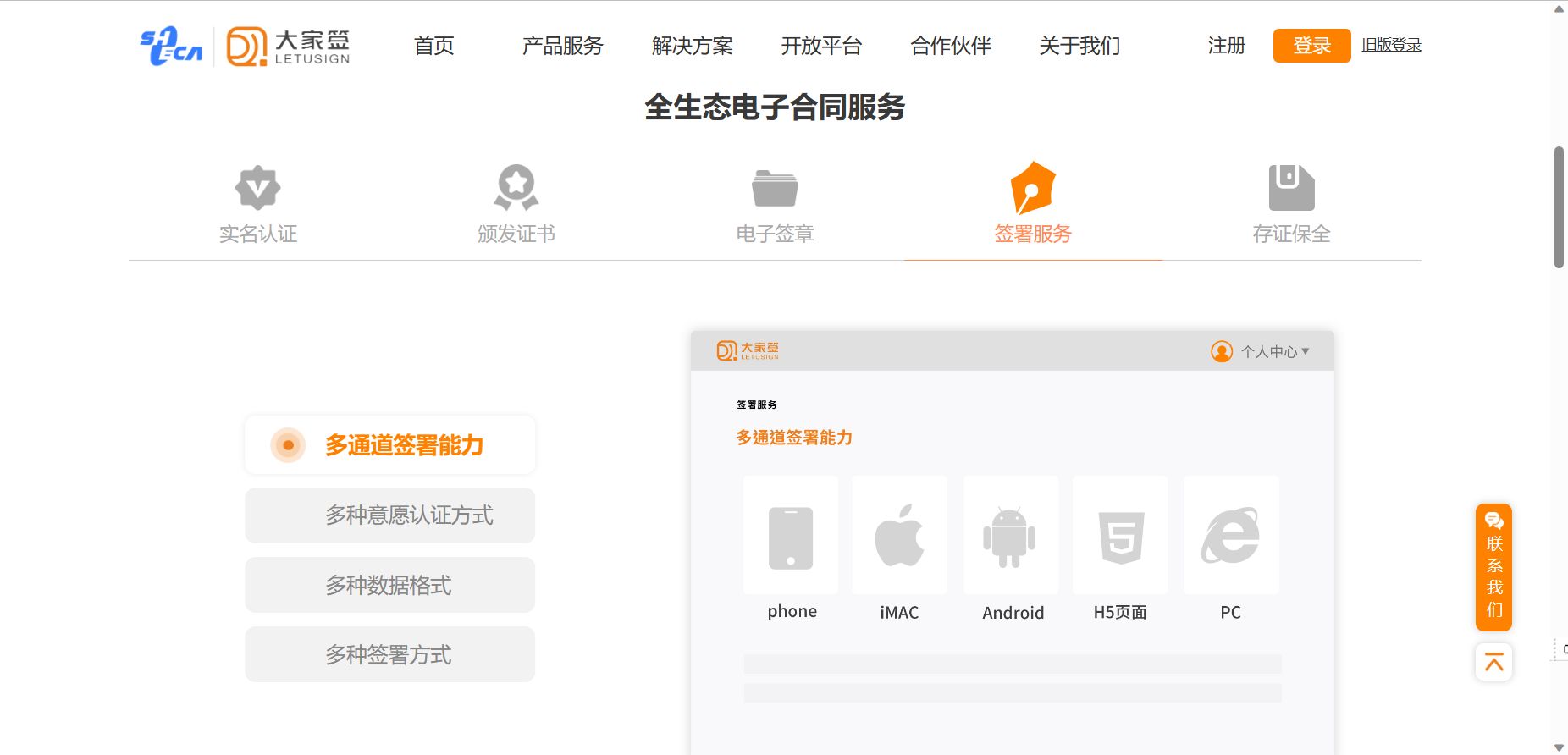The image size is (1568, 755).
Task: Open the 关于我们 menu
Action: coord(1079,46)
